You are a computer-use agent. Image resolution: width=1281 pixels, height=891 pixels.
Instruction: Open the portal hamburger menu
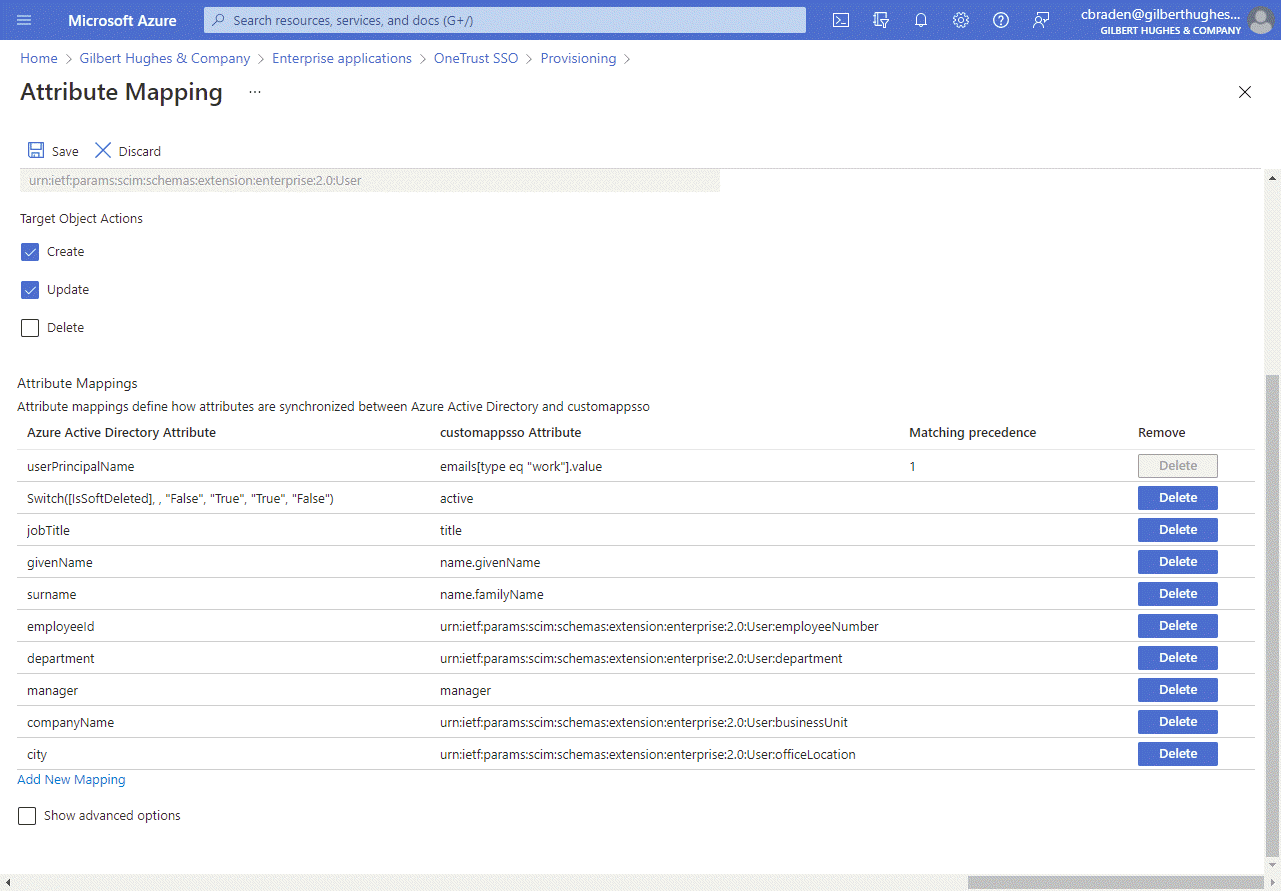pyautogui.click(x=24, y=20)
